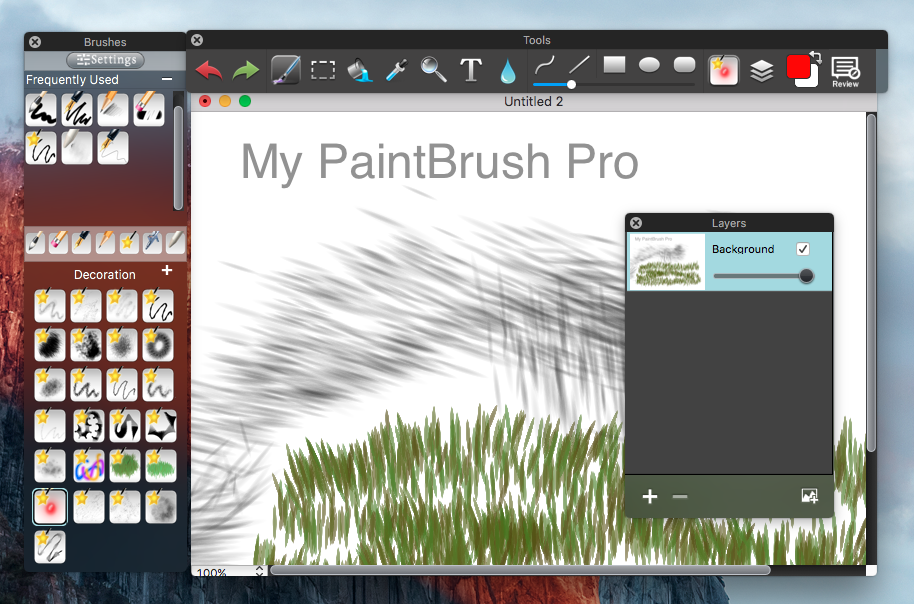This screenshot has height=604, width=914.
Task: Click the Frequently Used brushes scrollbar
Action: [178, 157]
